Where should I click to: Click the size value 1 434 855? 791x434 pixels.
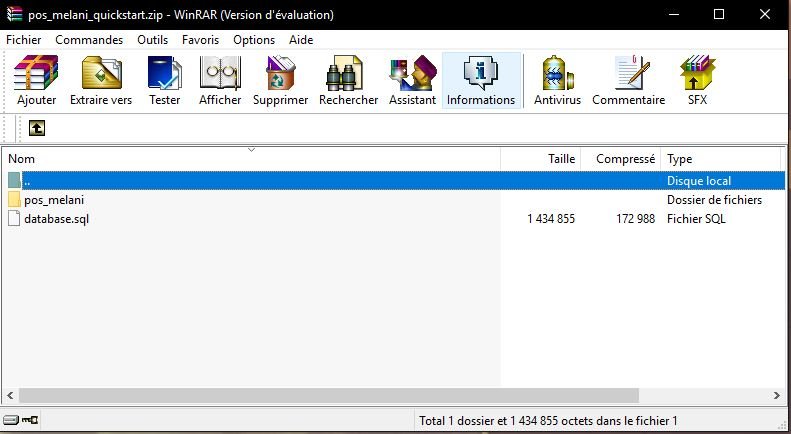pyautogui.click(x=551, y=219)
